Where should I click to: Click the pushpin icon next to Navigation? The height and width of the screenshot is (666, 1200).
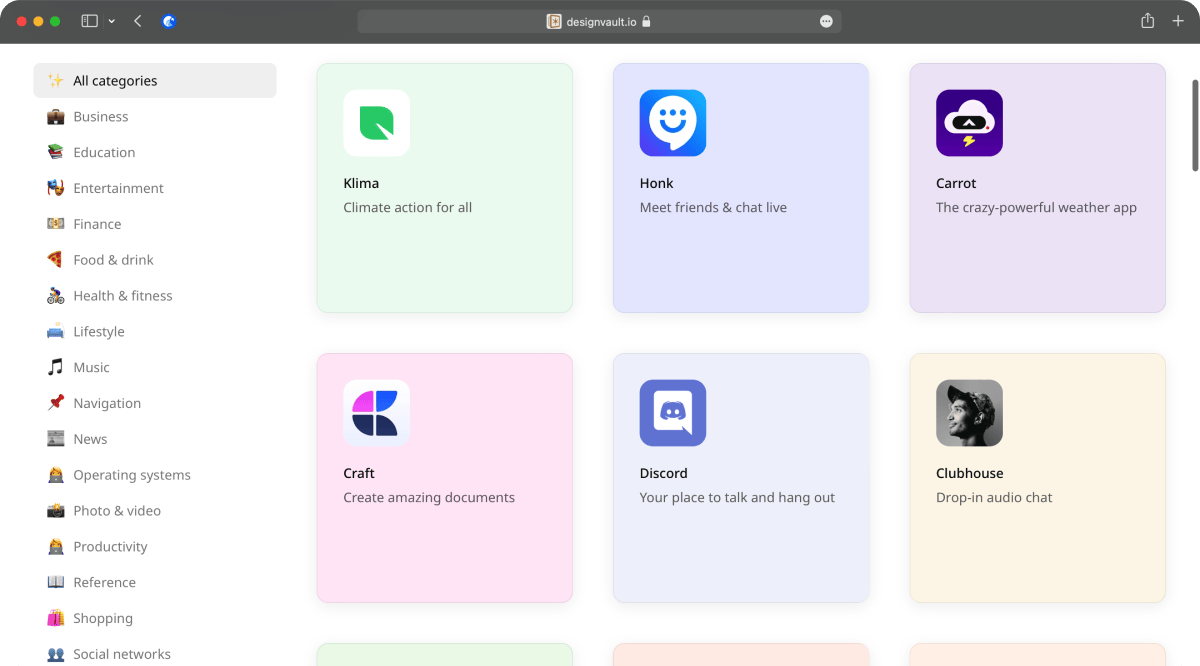[56, 403]
